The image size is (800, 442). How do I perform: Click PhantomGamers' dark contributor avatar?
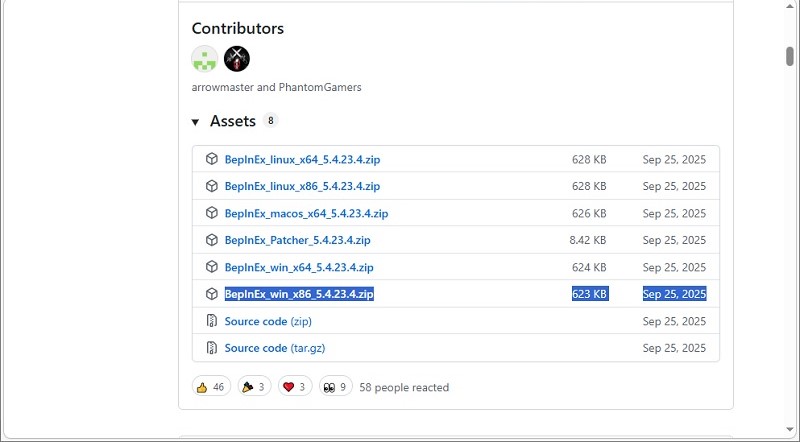tap(237, 59)
